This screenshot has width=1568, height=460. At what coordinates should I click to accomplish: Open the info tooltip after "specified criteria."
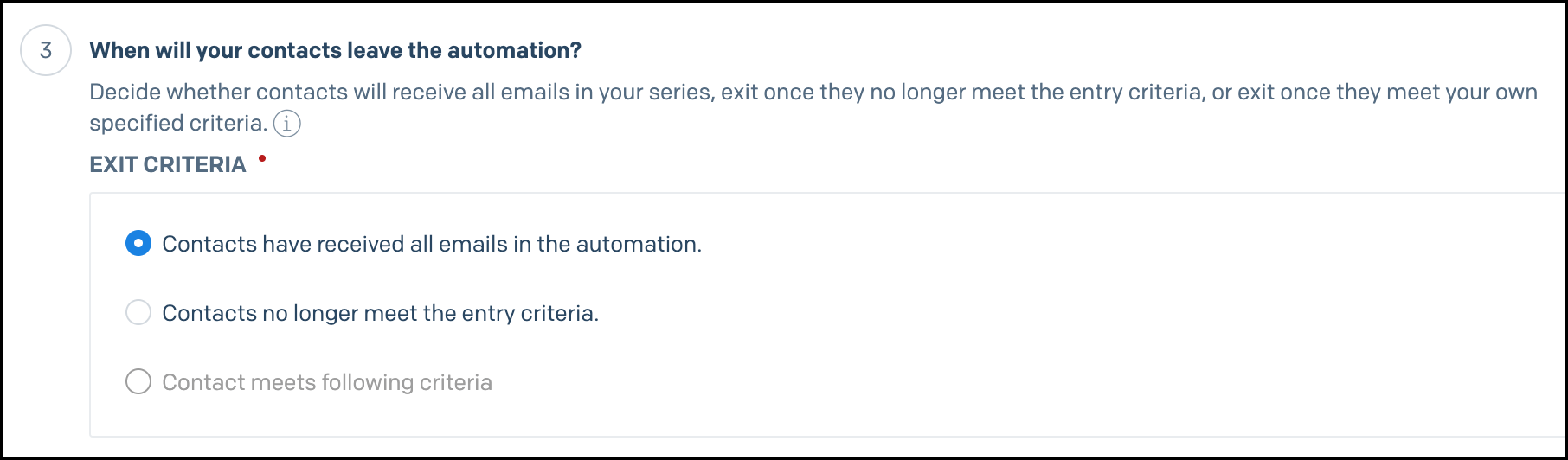click(287, 124)
